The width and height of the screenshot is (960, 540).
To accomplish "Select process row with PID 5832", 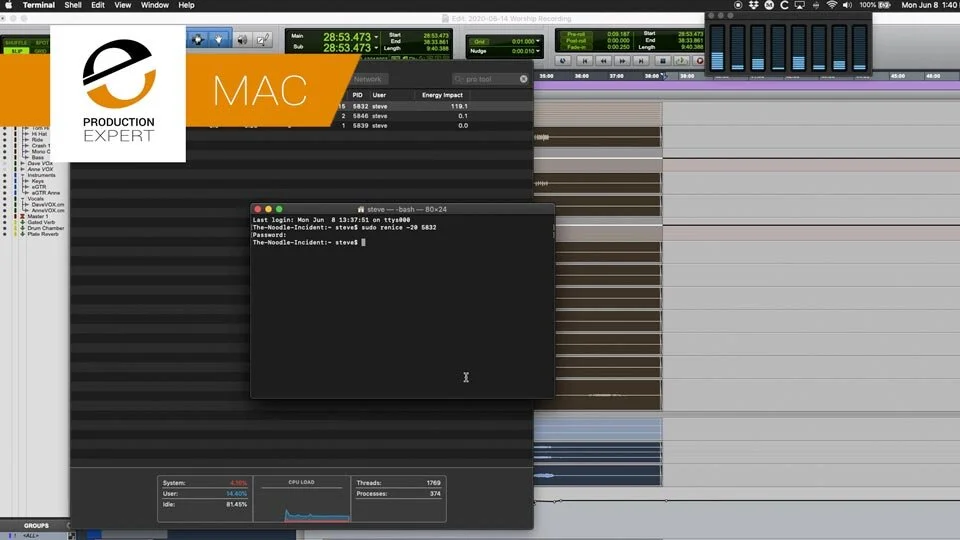I will pyautogui.click(x=433, y=106).
